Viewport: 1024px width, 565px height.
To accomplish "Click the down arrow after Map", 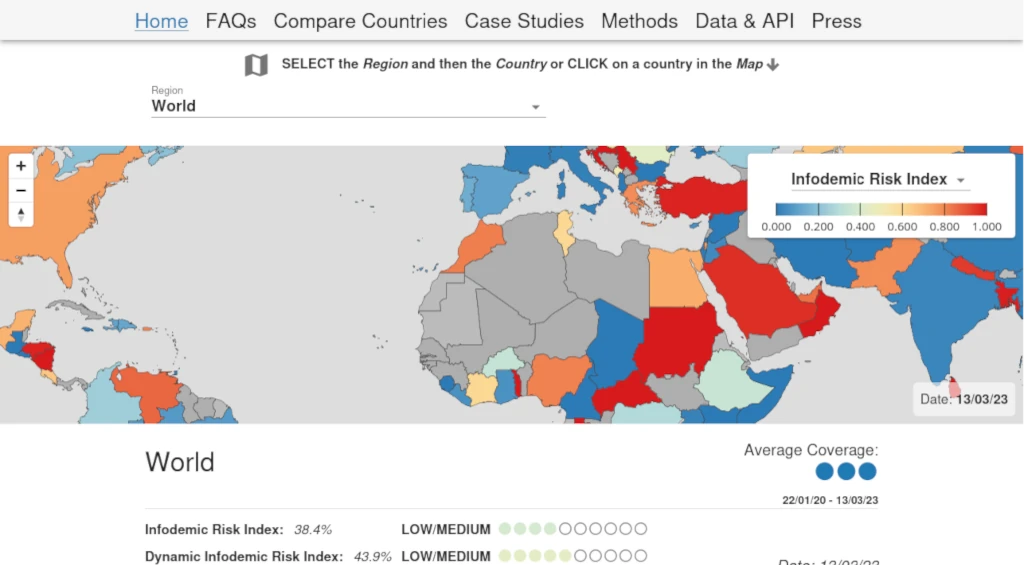I will (773, 65).
